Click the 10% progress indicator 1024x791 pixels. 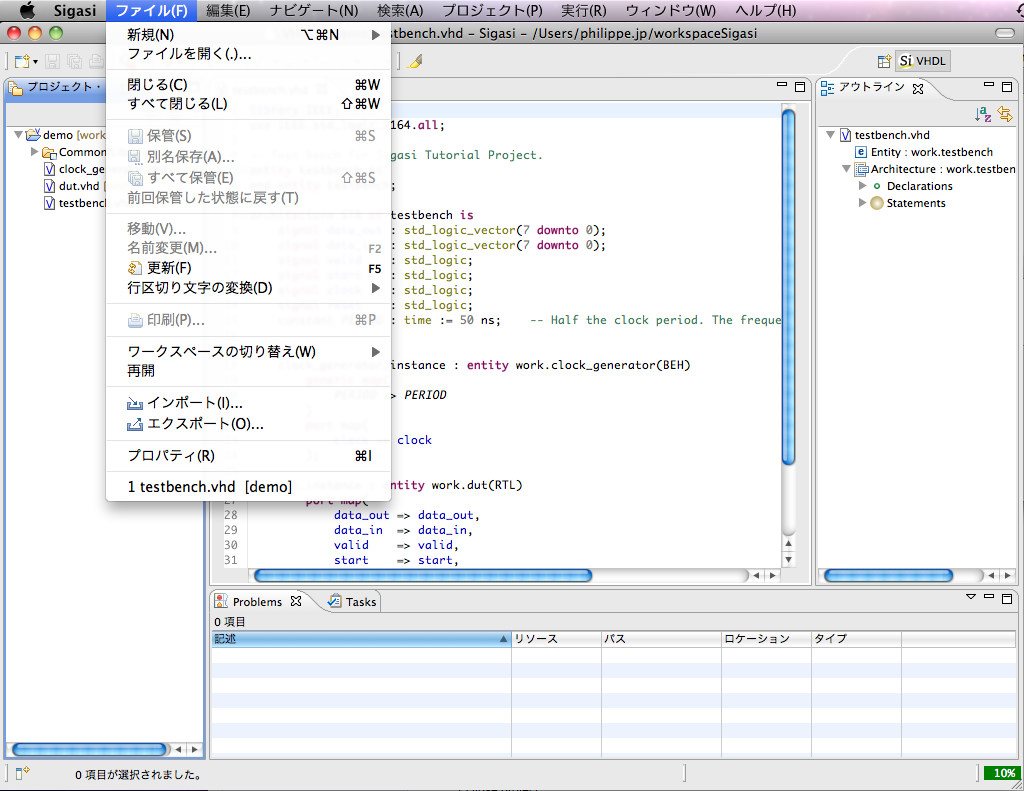coord(1002,773)
